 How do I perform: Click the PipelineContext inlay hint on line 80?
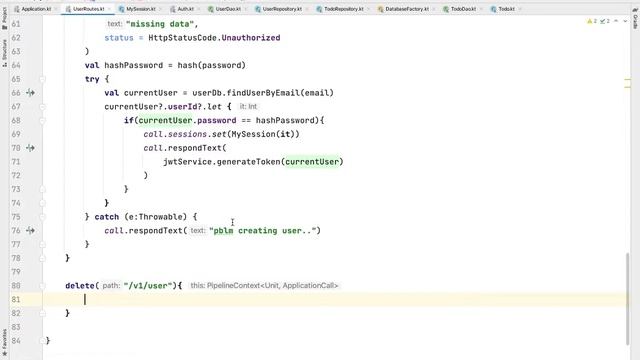pos(264,286)
